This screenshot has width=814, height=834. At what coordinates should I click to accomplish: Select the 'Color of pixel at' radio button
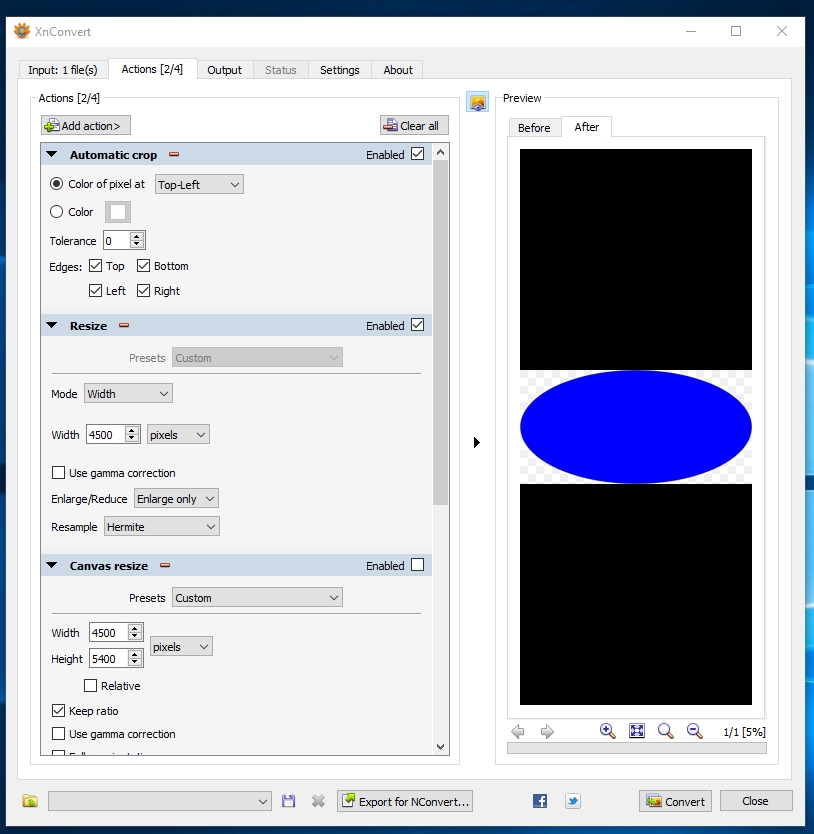coord(56,184)
